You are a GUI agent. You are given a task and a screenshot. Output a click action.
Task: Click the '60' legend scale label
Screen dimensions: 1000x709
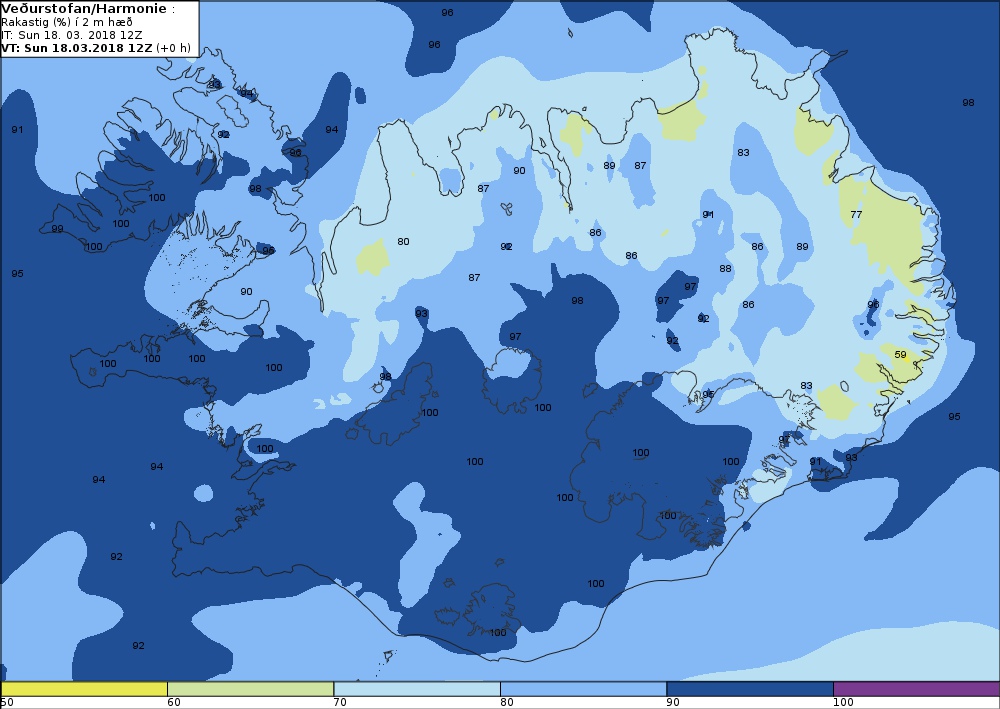point(173,703)
